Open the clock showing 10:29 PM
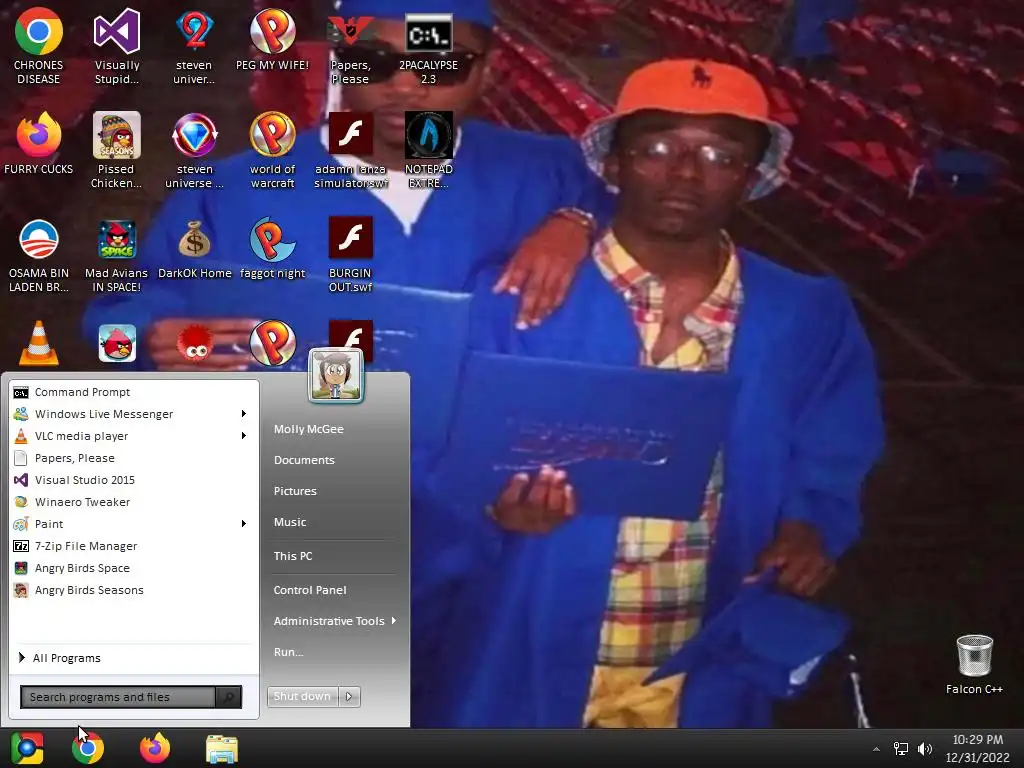 click(977, 740)
